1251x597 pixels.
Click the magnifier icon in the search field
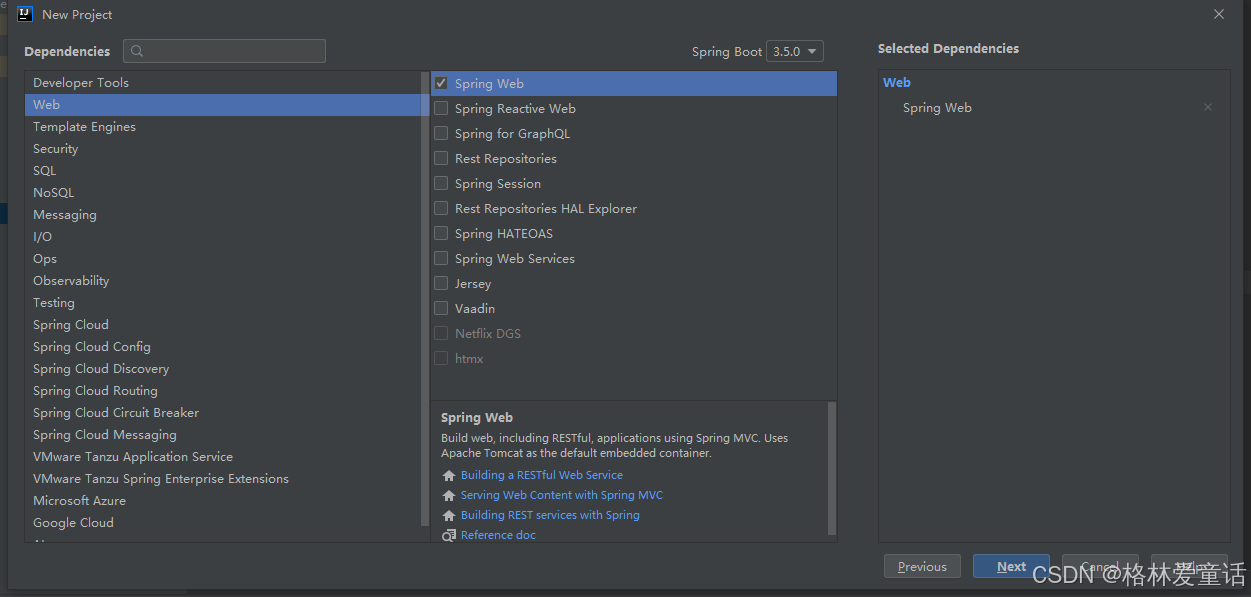pos(135,50)
